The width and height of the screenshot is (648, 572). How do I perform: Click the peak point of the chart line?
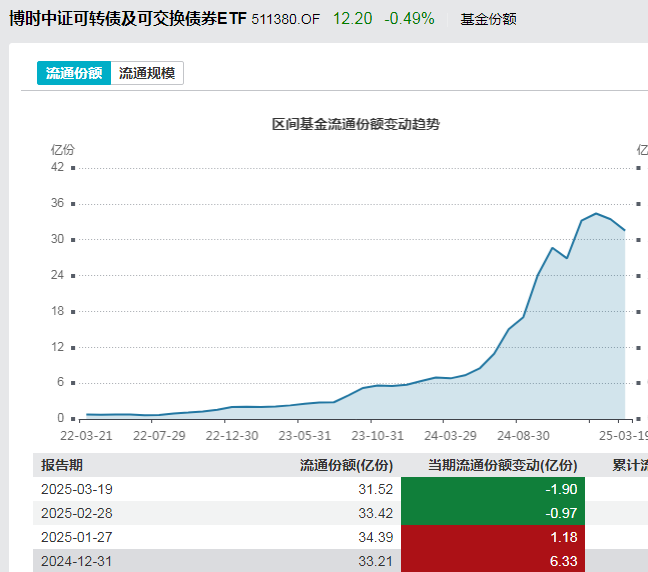pos(596,213)
